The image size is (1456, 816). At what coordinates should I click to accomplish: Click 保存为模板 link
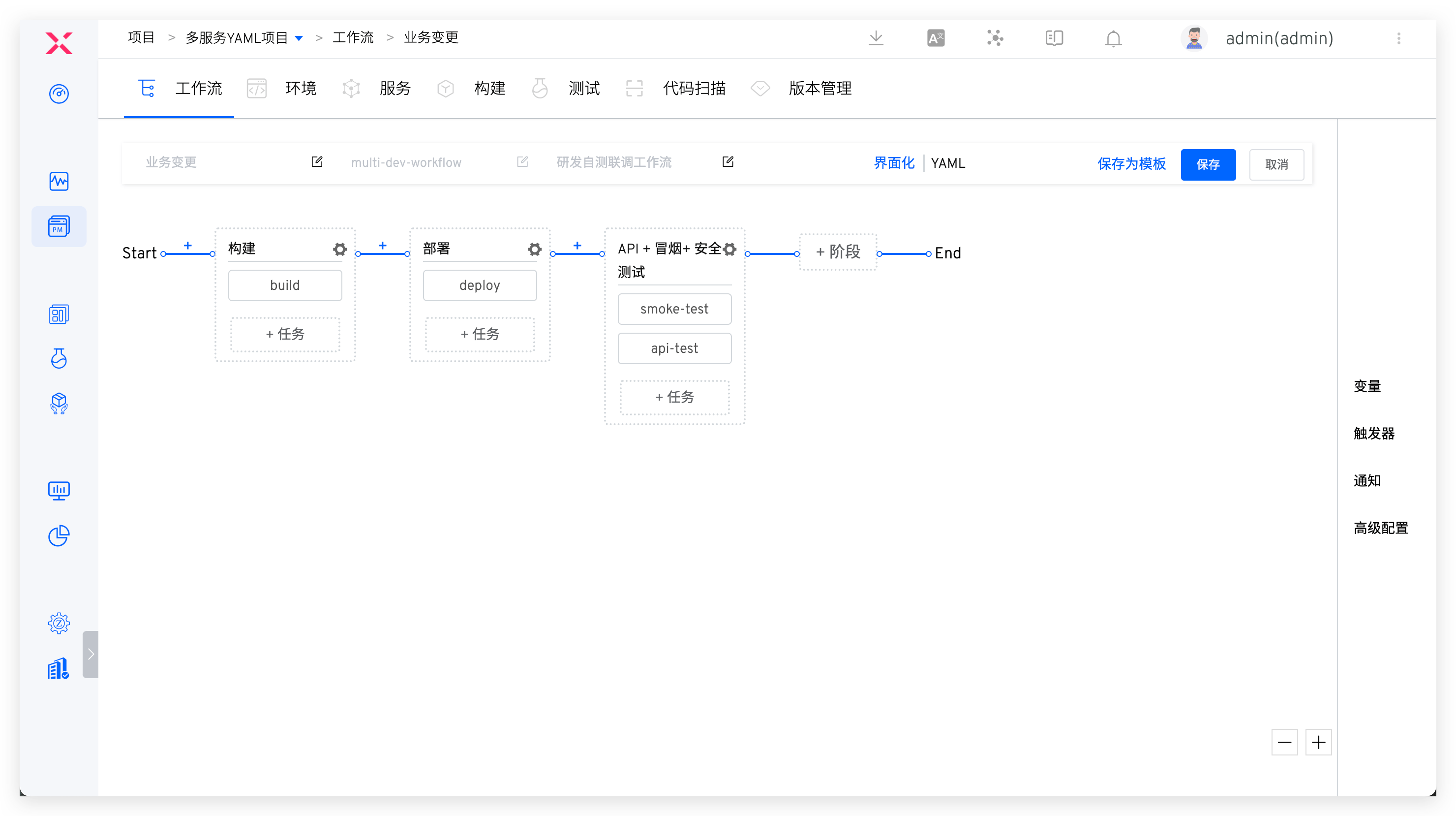point(1131,164)
